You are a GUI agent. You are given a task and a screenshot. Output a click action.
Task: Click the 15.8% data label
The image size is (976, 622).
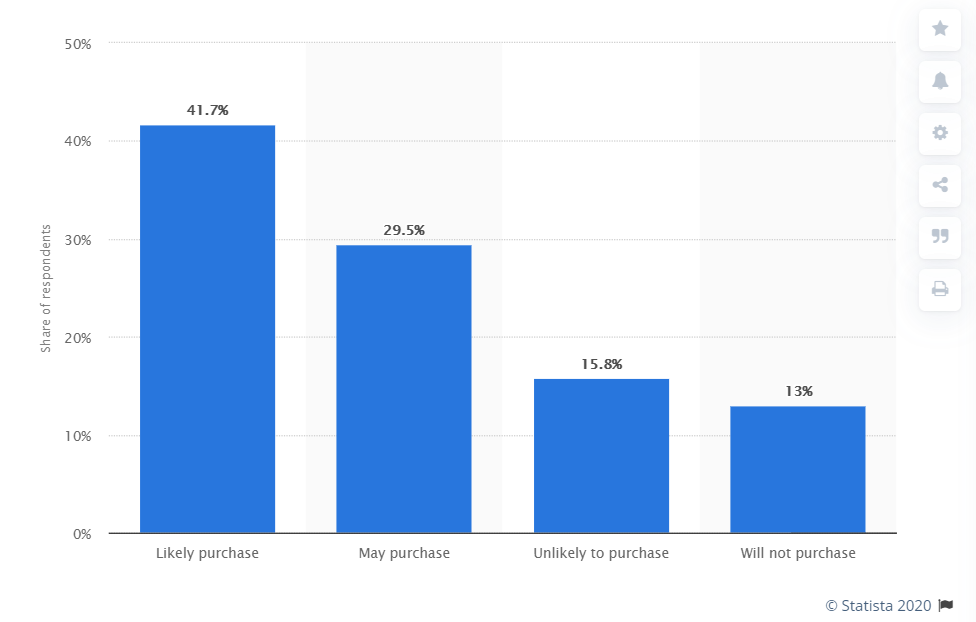point(601,364)
